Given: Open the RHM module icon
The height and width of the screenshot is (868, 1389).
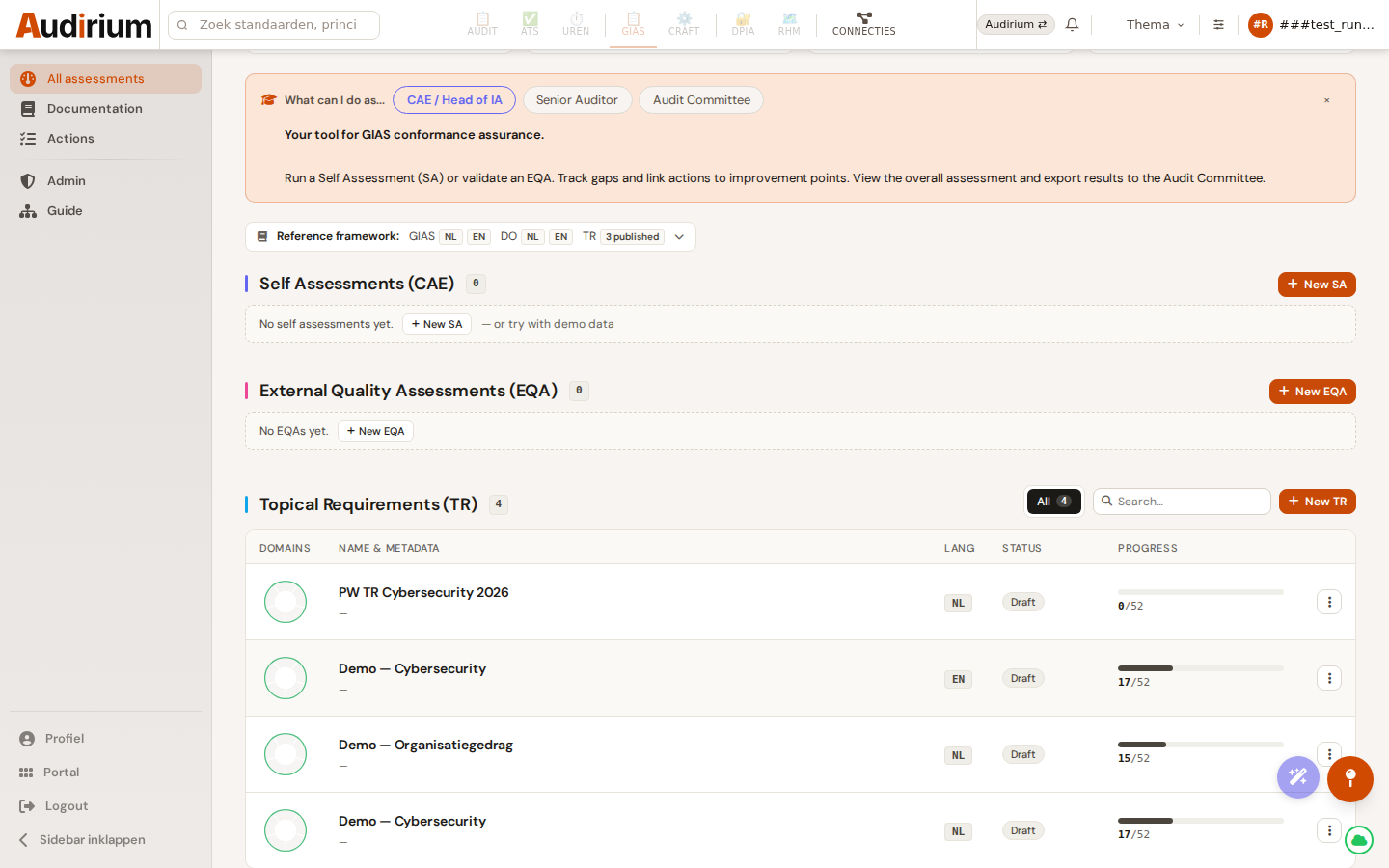Looking at the screenshot, I should [789, 24].
